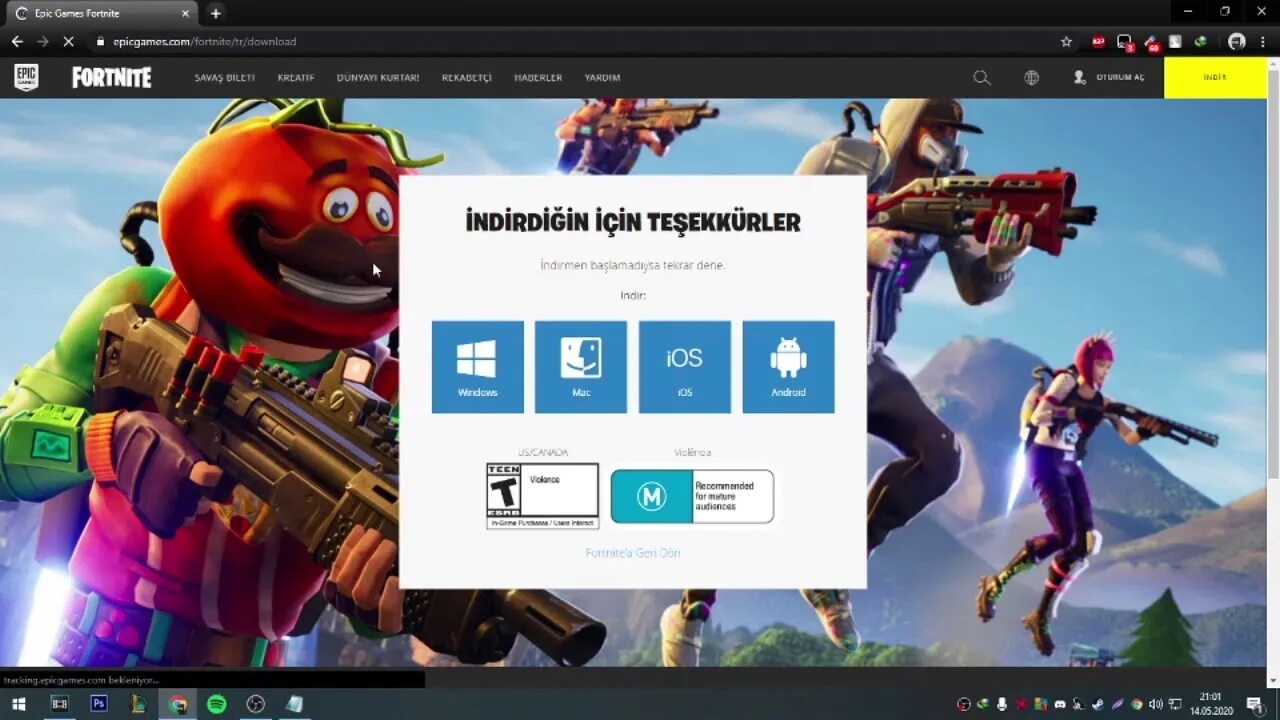
Task: Click the Epic Games logo
Action: pos(26,77)
